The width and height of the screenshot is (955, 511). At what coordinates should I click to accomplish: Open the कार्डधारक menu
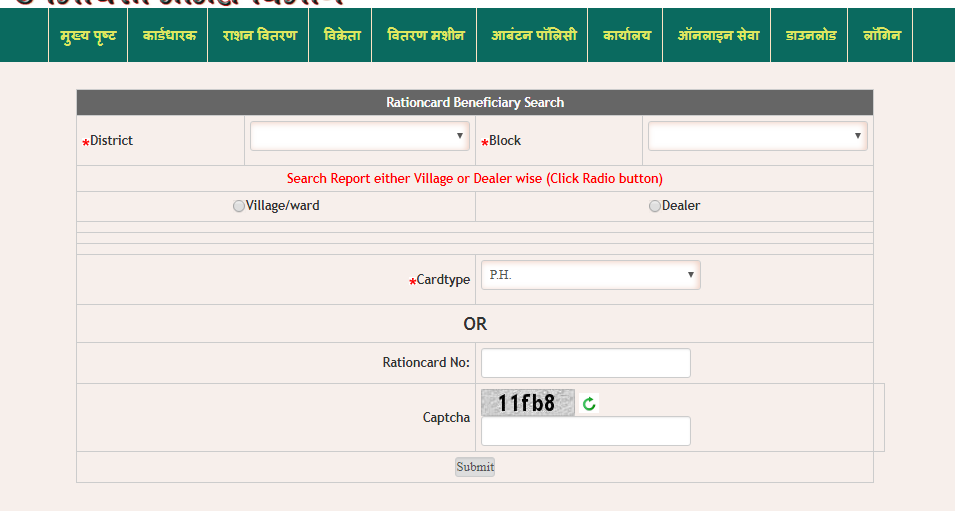169,35
